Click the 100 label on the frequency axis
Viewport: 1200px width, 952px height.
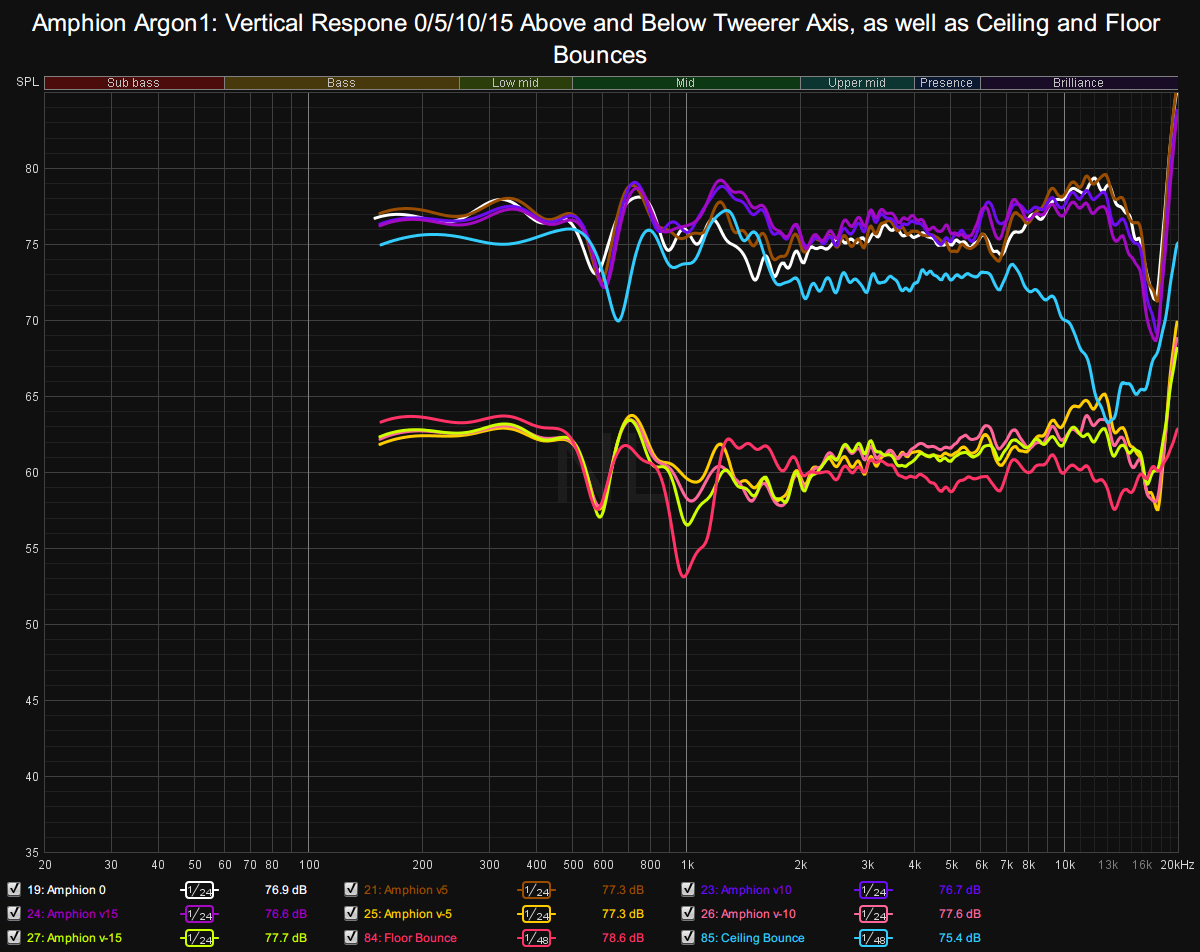tap(309, 864)
